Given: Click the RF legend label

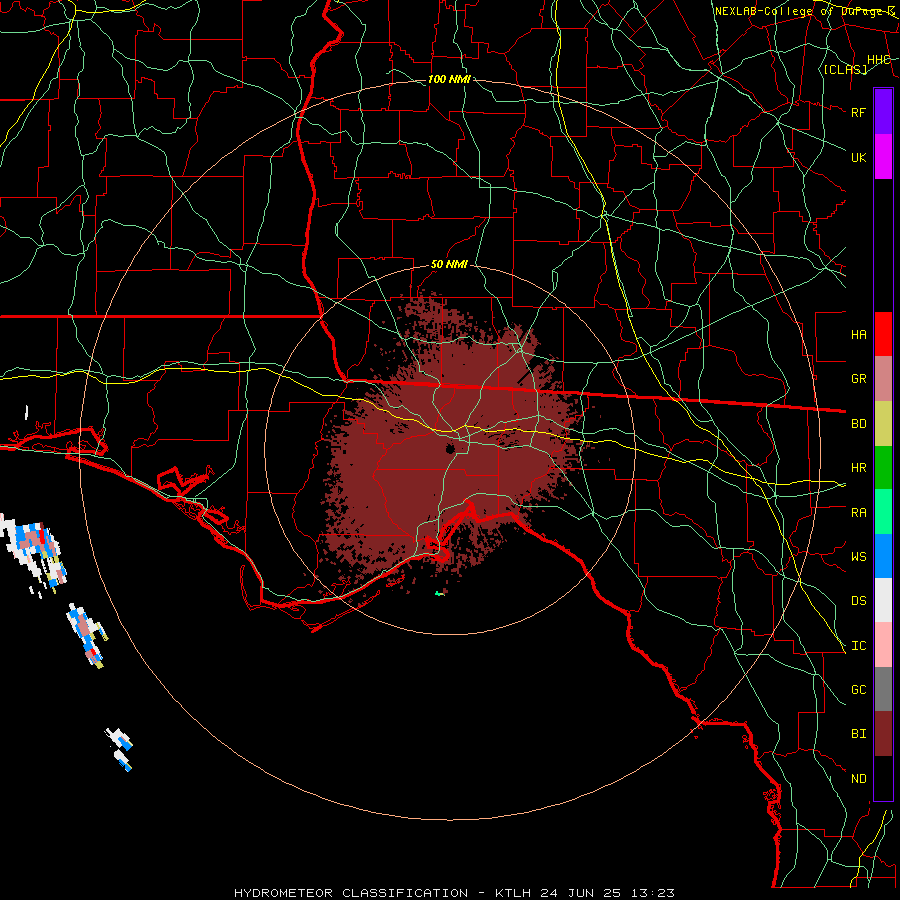Looking at the screenshot, I should pos(858,112).
